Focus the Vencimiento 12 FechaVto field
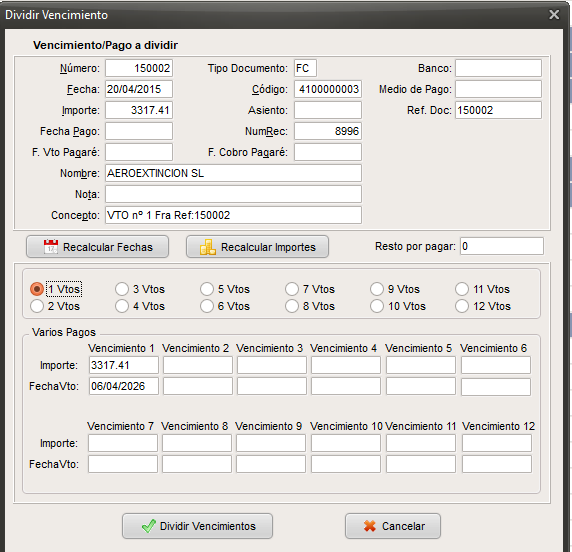The image size is (572, 552). click(497, 464)
